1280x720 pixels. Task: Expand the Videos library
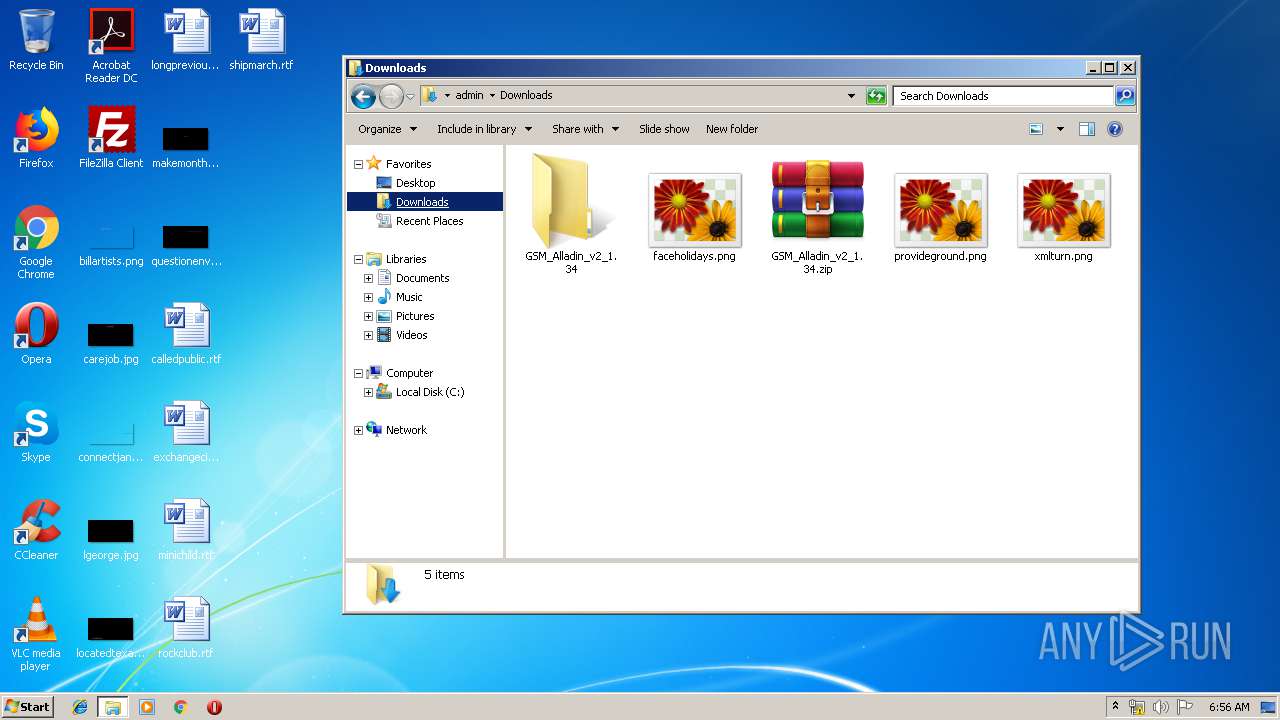point(368,335)
